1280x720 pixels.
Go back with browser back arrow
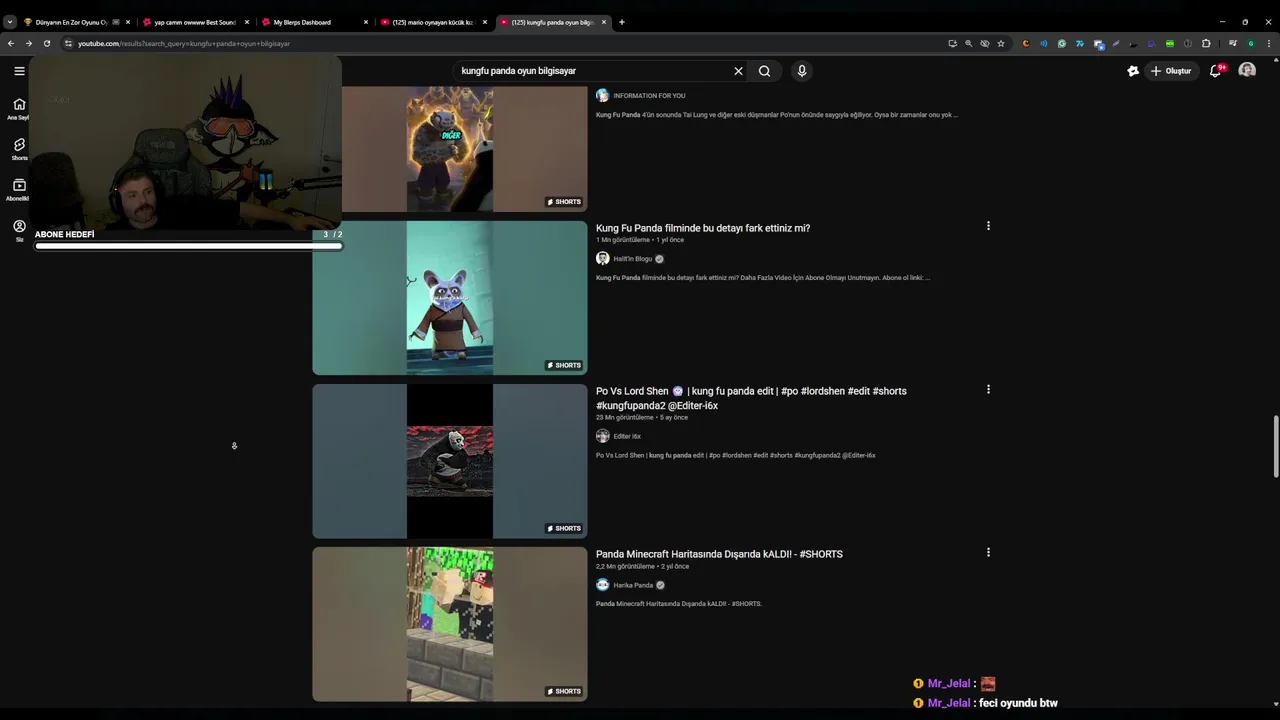10,43
